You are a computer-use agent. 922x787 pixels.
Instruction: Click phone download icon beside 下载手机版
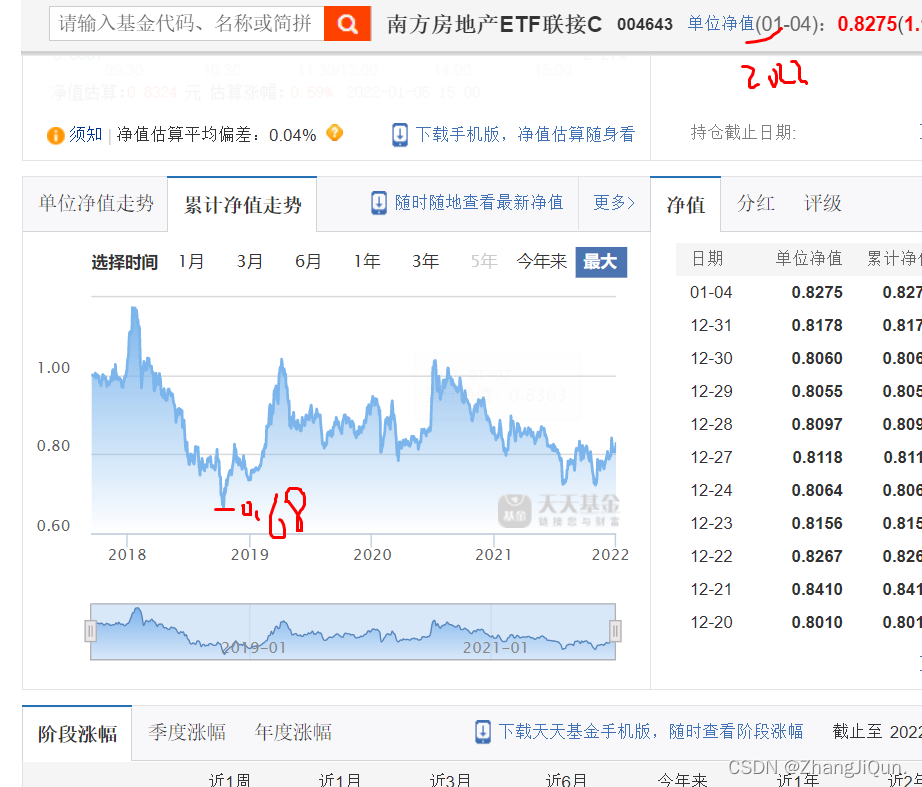(x=400, y=135)
